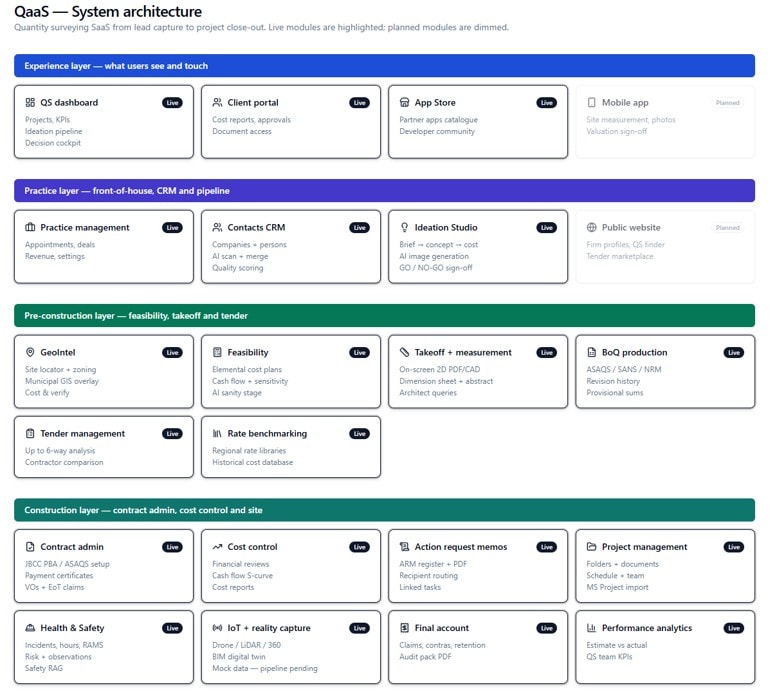The height and width of the screenshot is (698, 777).
Task: Click 'Dimension sheet + abstract' text
Action: [x=446, y=381]
